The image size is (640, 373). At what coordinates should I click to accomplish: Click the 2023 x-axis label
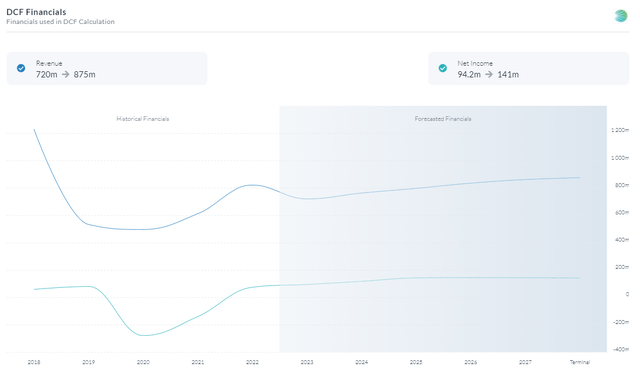[307, 362]
